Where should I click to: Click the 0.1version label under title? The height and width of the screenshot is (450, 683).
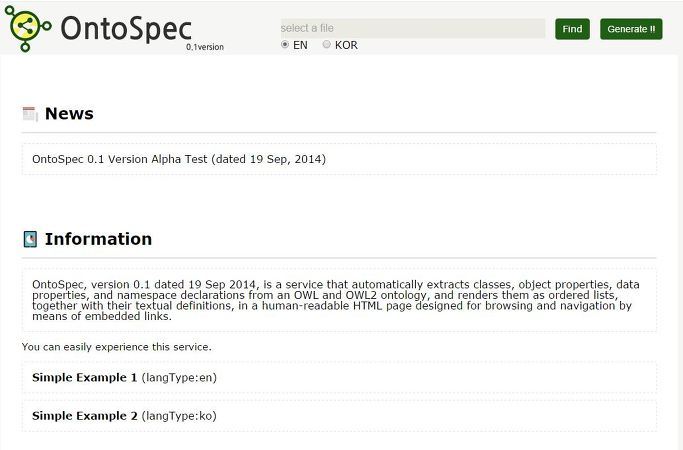tap(204, 47)
